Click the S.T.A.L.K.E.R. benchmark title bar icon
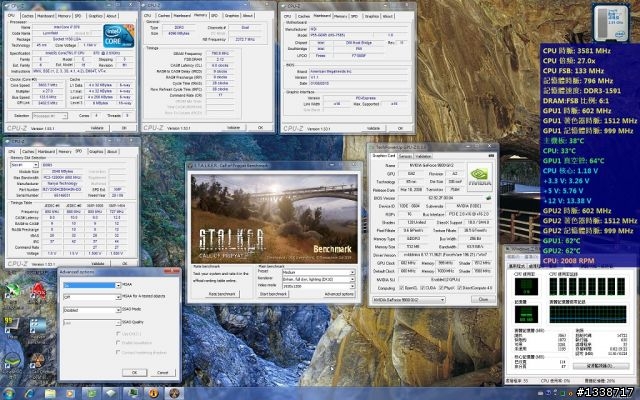This screenshot has height=400, width=640. click(x=191, y=166)
